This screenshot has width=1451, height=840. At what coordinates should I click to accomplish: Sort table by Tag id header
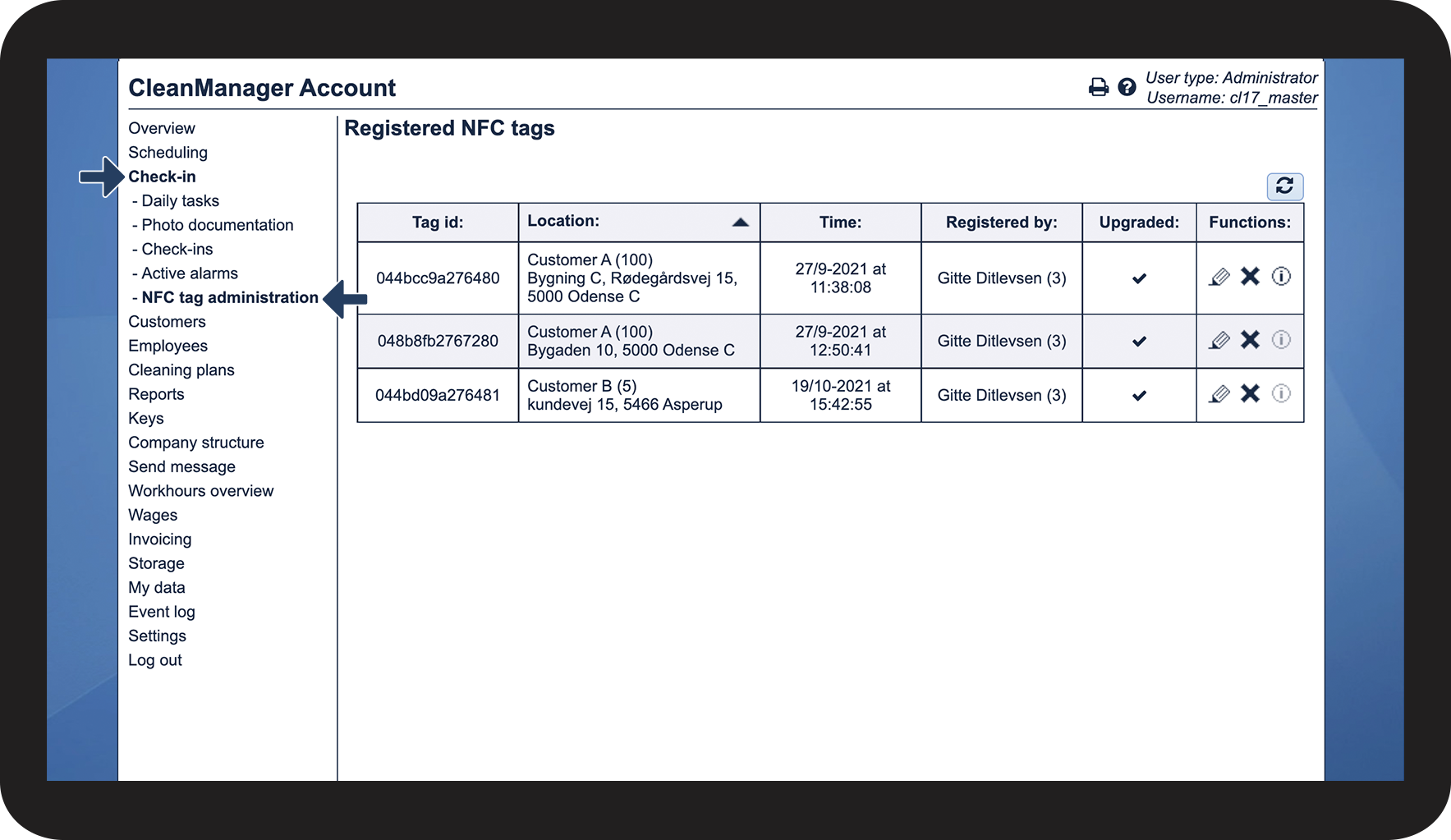[x=438, y=223]
